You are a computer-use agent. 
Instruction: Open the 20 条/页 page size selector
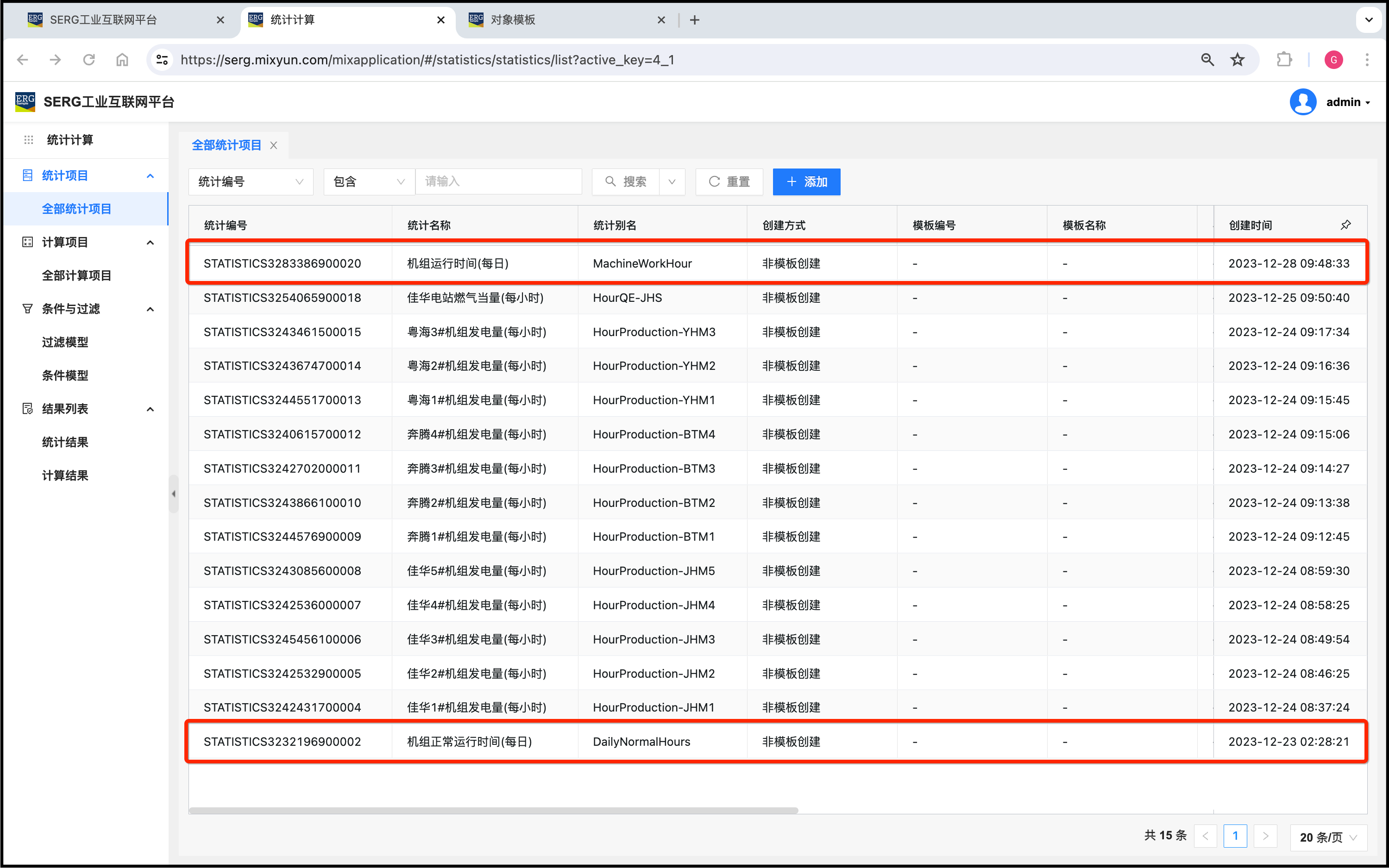(x=1327, y=837)
